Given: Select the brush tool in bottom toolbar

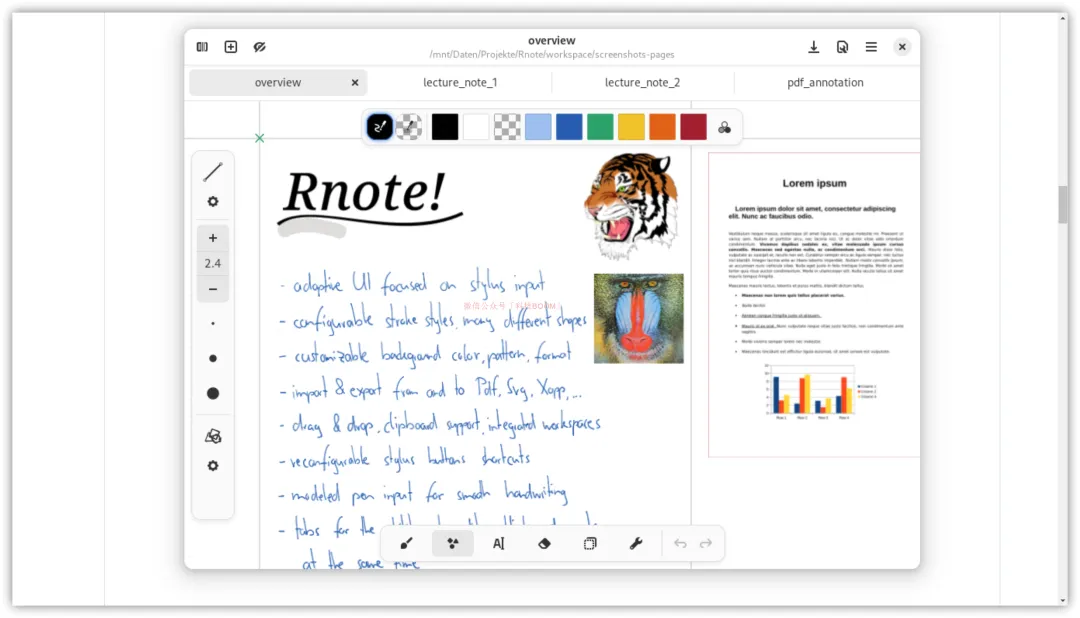Looking at the screenshot, I should 406,544.
